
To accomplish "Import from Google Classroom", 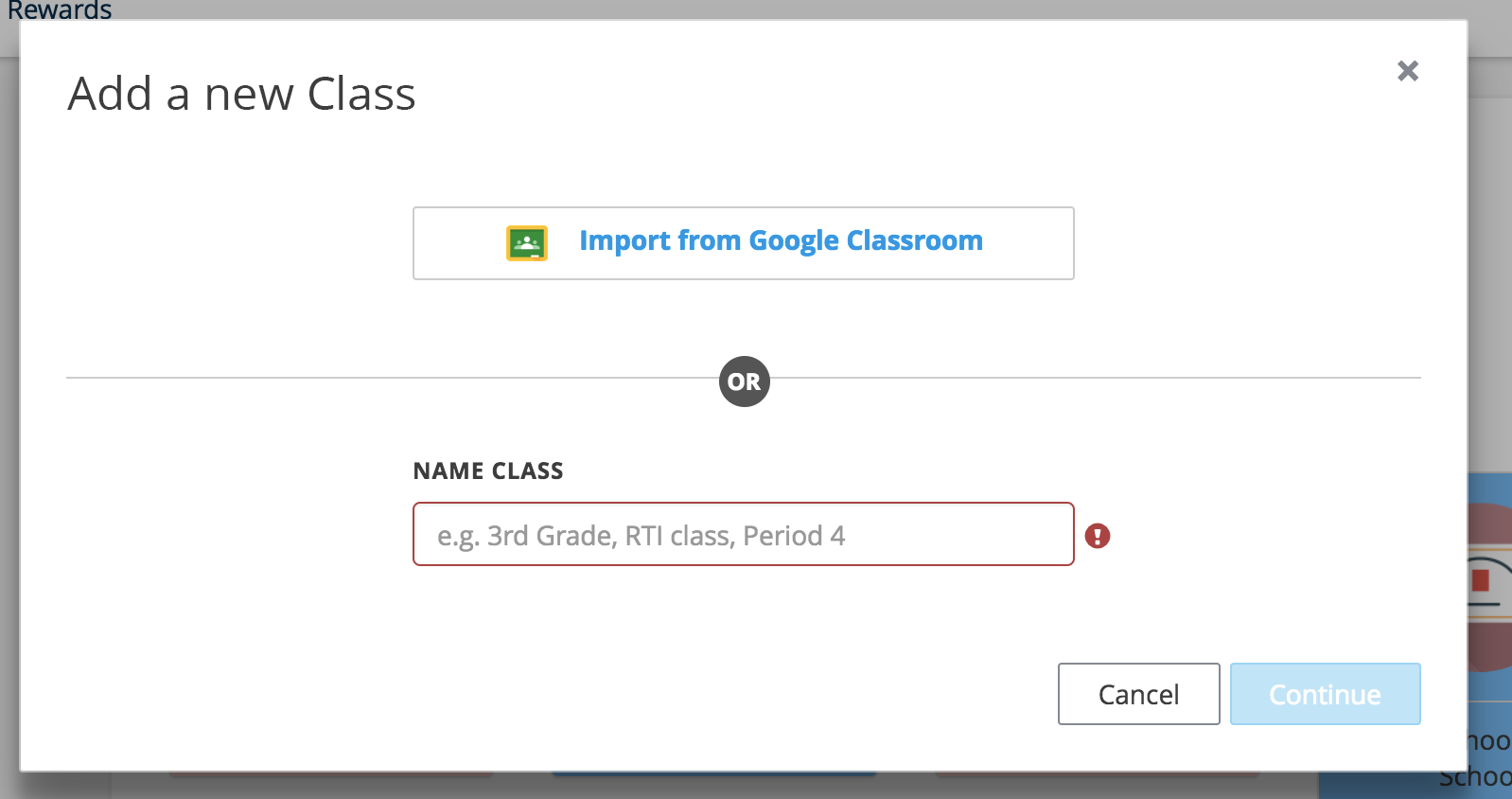I will pos(781,241).
